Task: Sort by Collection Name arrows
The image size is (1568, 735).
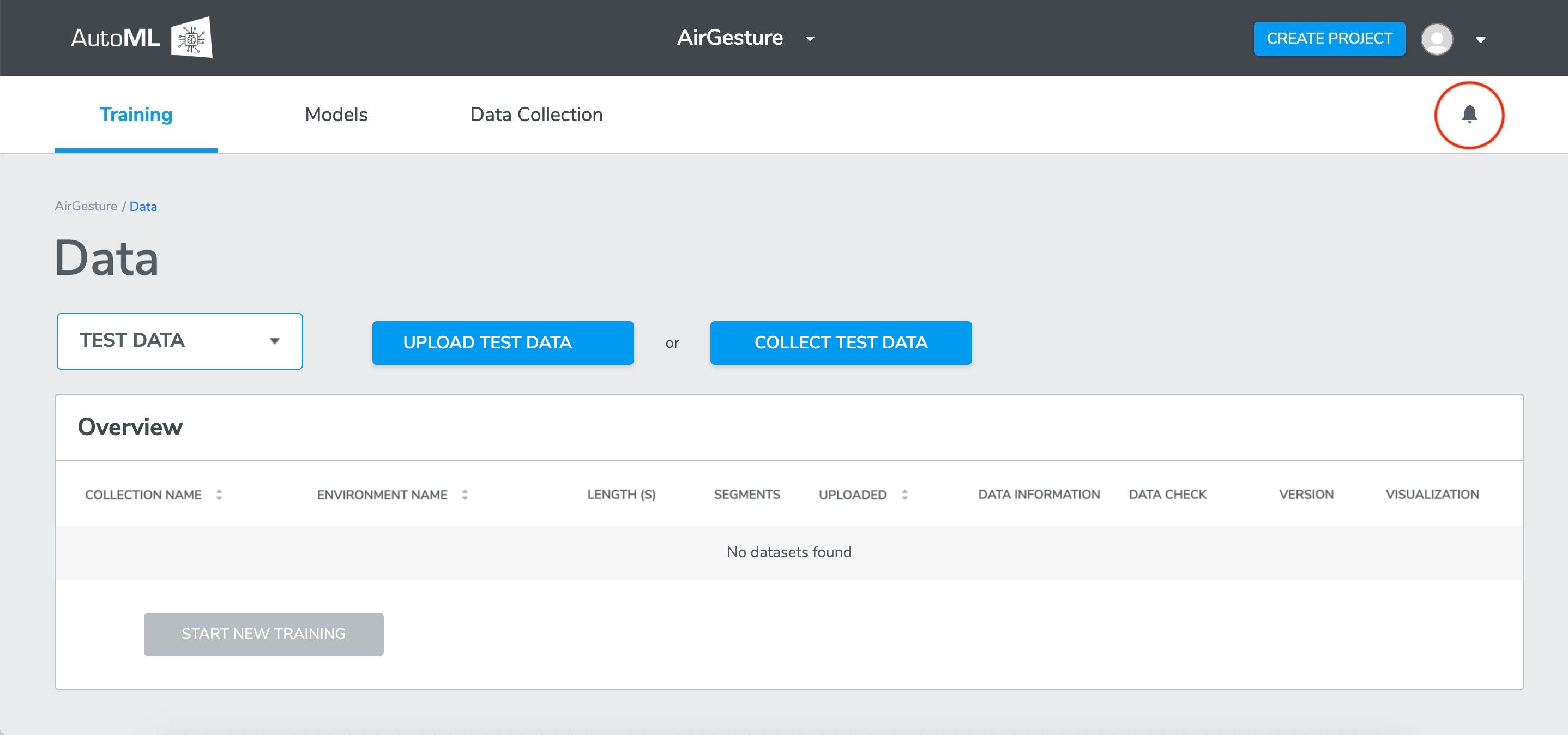Action: point(219,495)
